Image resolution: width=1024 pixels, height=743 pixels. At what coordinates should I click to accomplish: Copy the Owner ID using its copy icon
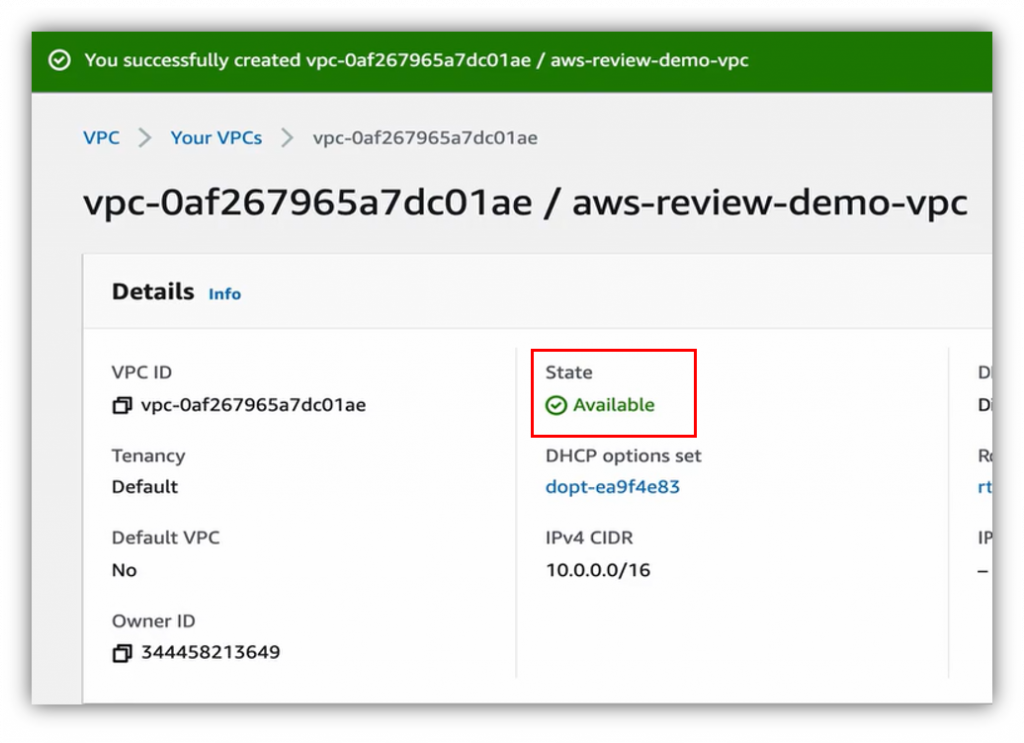click(122, 652)
